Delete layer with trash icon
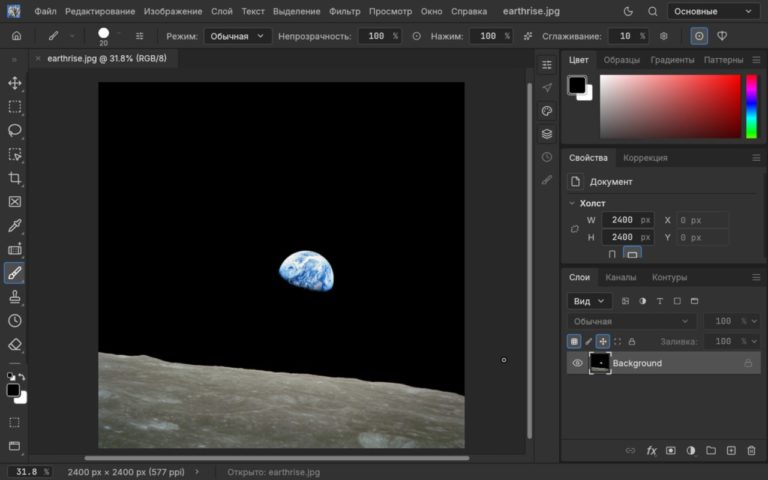 pos(751,451)
